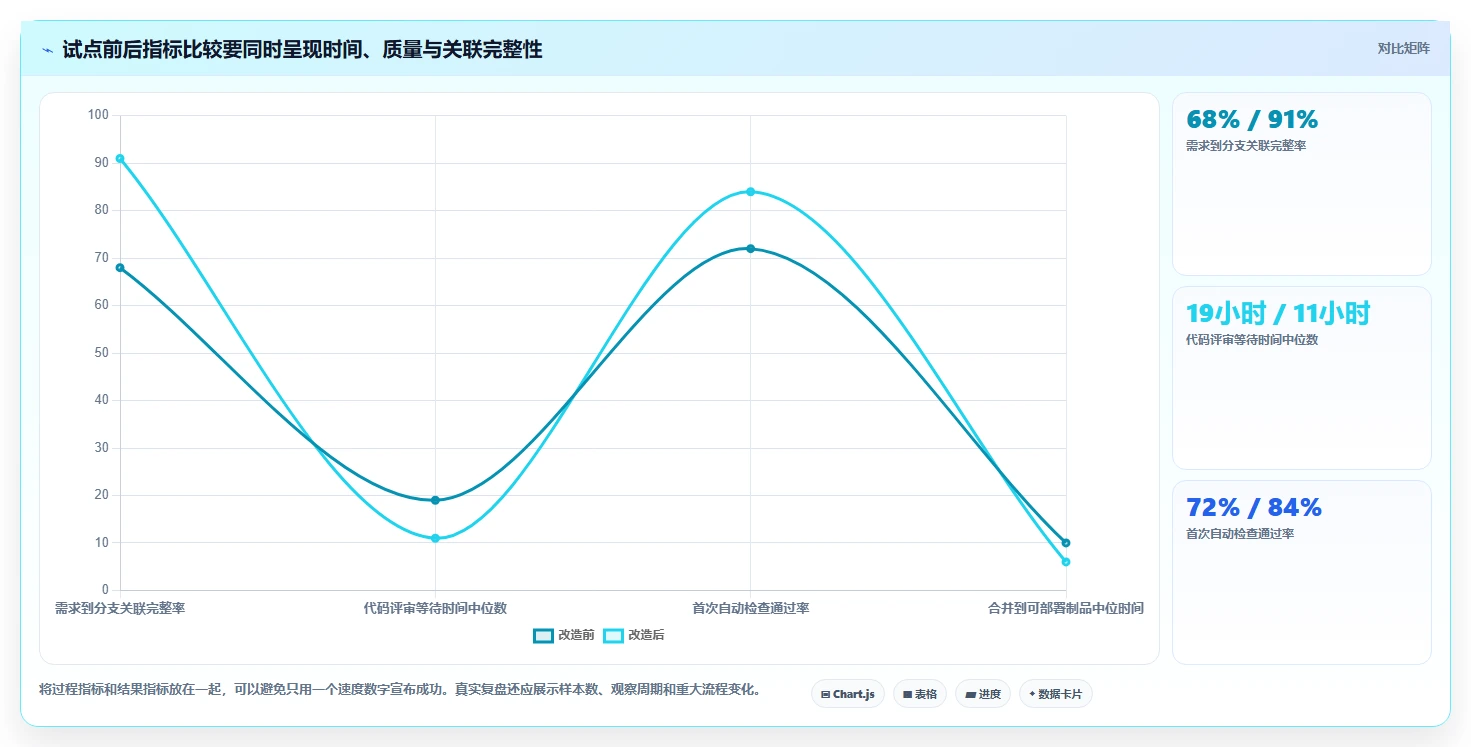Click the y-axis value 50

(101, 353)
